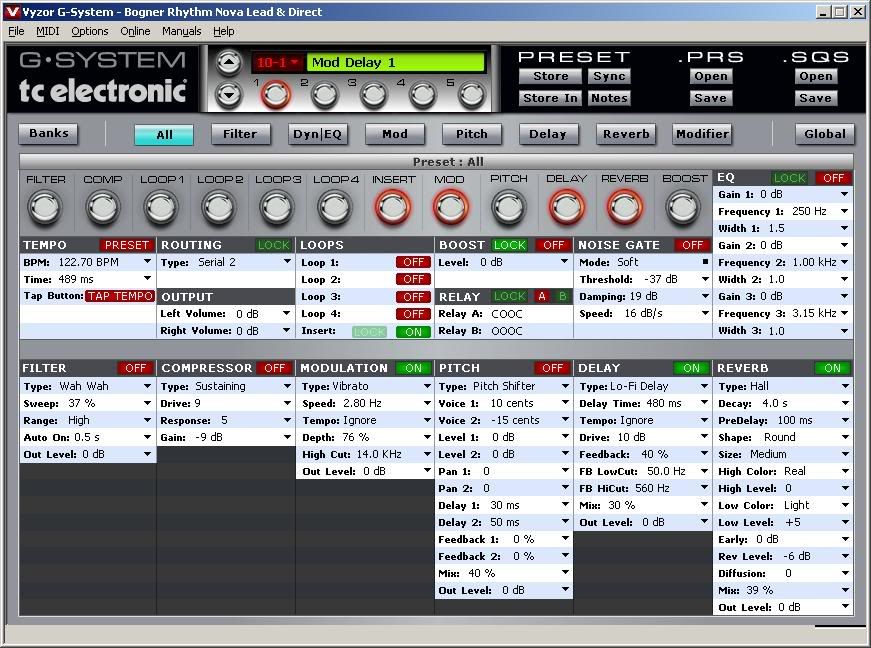This screenshot has width=871, height=648.
Task: Toggle the Insert ON switch
Action: point(413,331)
